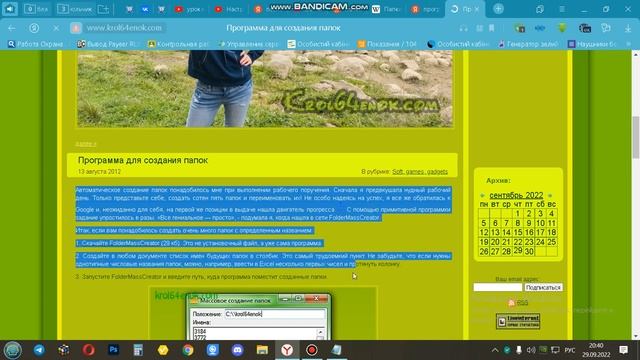Viewport: 640px width, 360px height.
Task: Open Discord from the taskbar
Action: tap(238, 350)
